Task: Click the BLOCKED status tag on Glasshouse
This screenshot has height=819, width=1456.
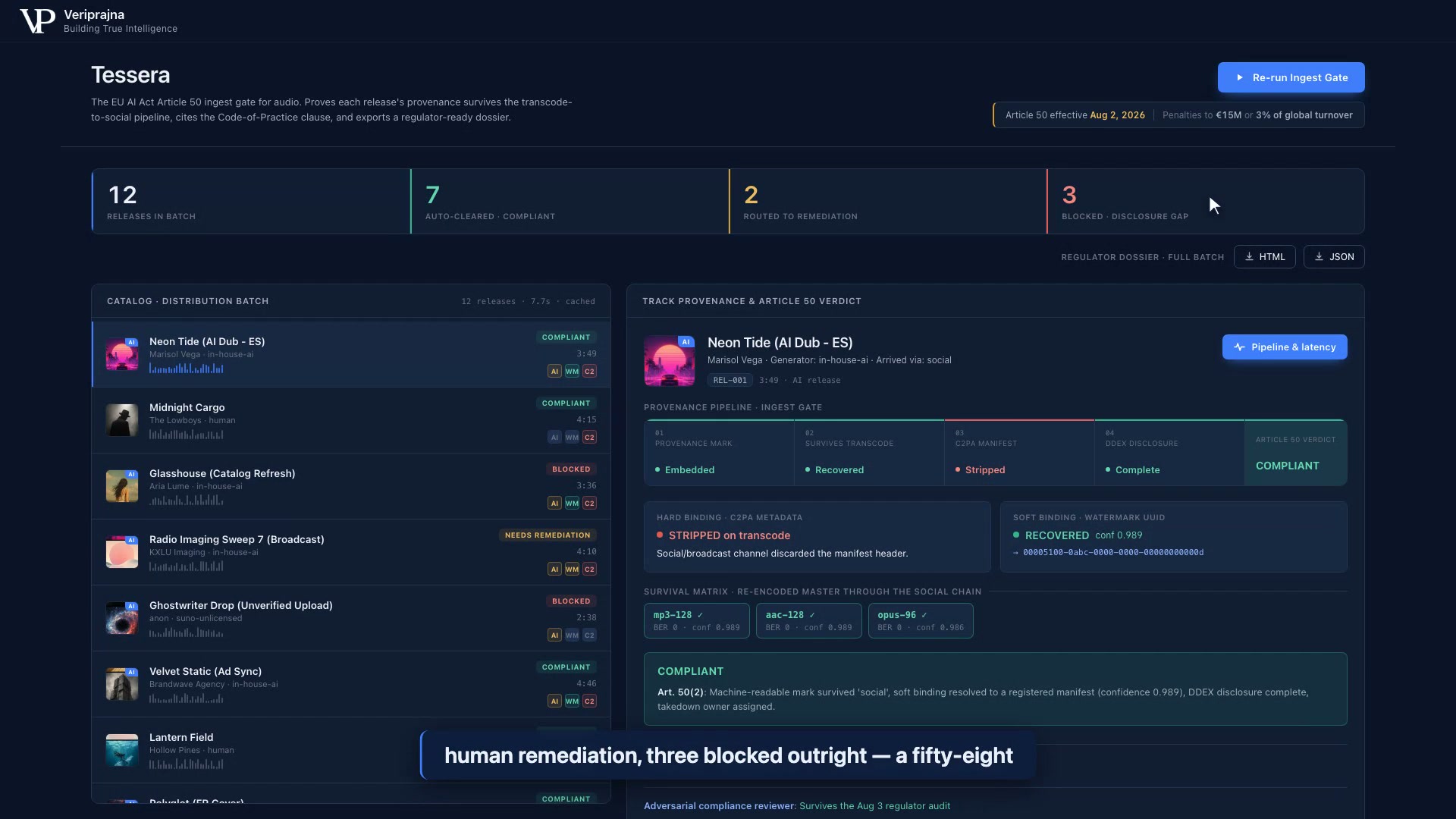Action: click(x=571, y=469)
